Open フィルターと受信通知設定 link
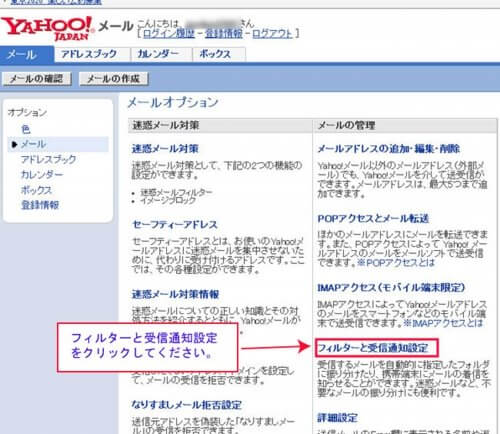The image size is (500, 434). 373,348
